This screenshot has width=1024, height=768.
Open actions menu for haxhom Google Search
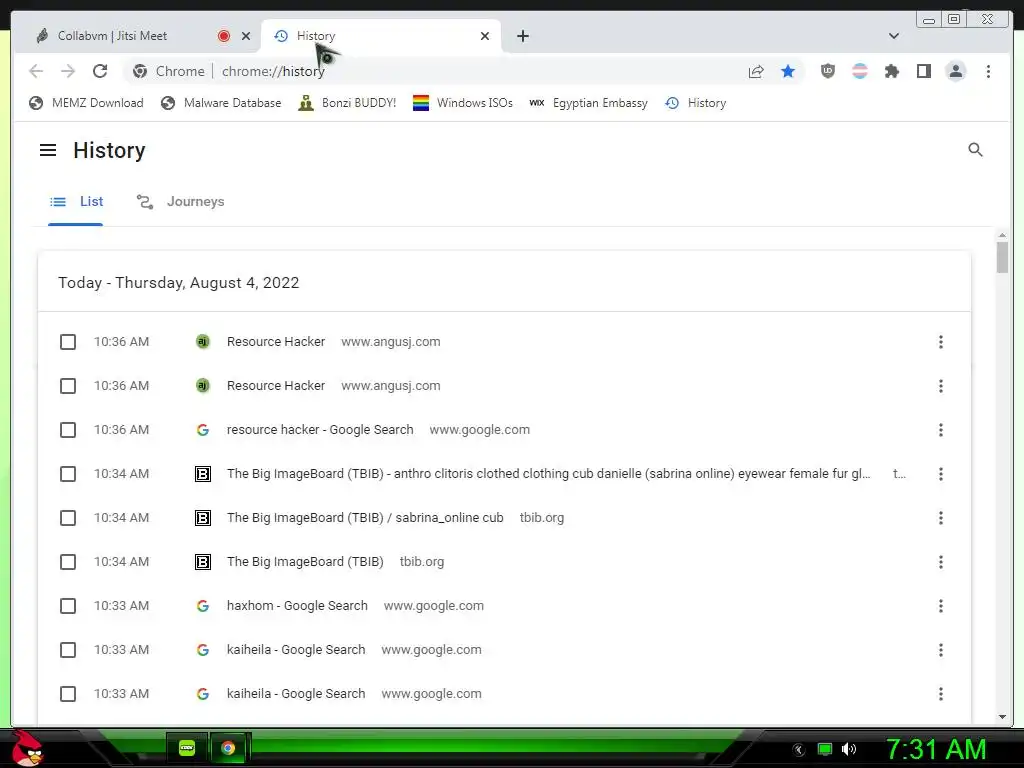point(940,606)
